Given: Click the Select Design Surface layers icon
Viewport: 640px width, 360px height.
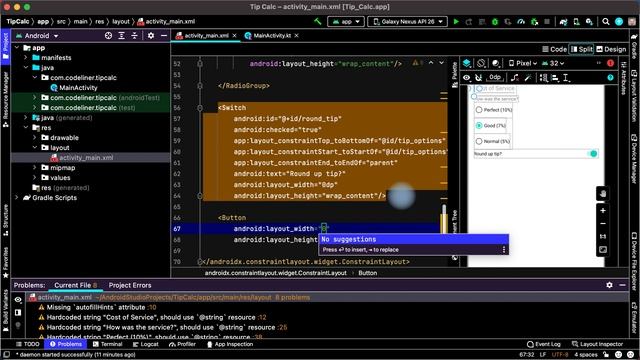Looking at the screenshot, I should tap(467, 63).
